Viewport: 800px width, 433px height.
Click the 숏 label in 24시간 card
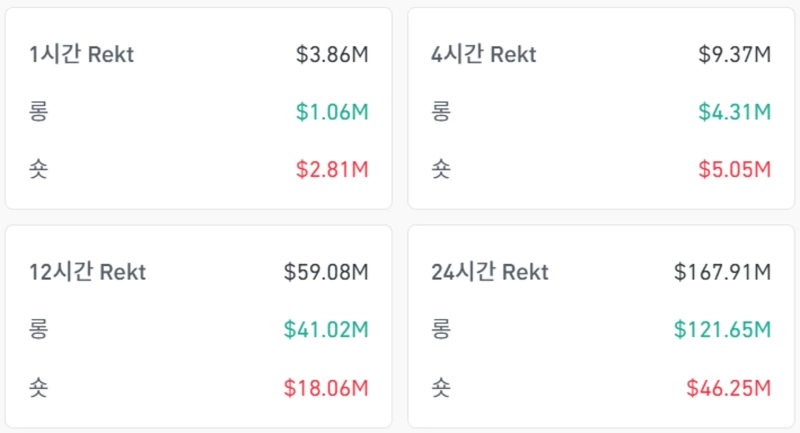click(x=441, y=386)
